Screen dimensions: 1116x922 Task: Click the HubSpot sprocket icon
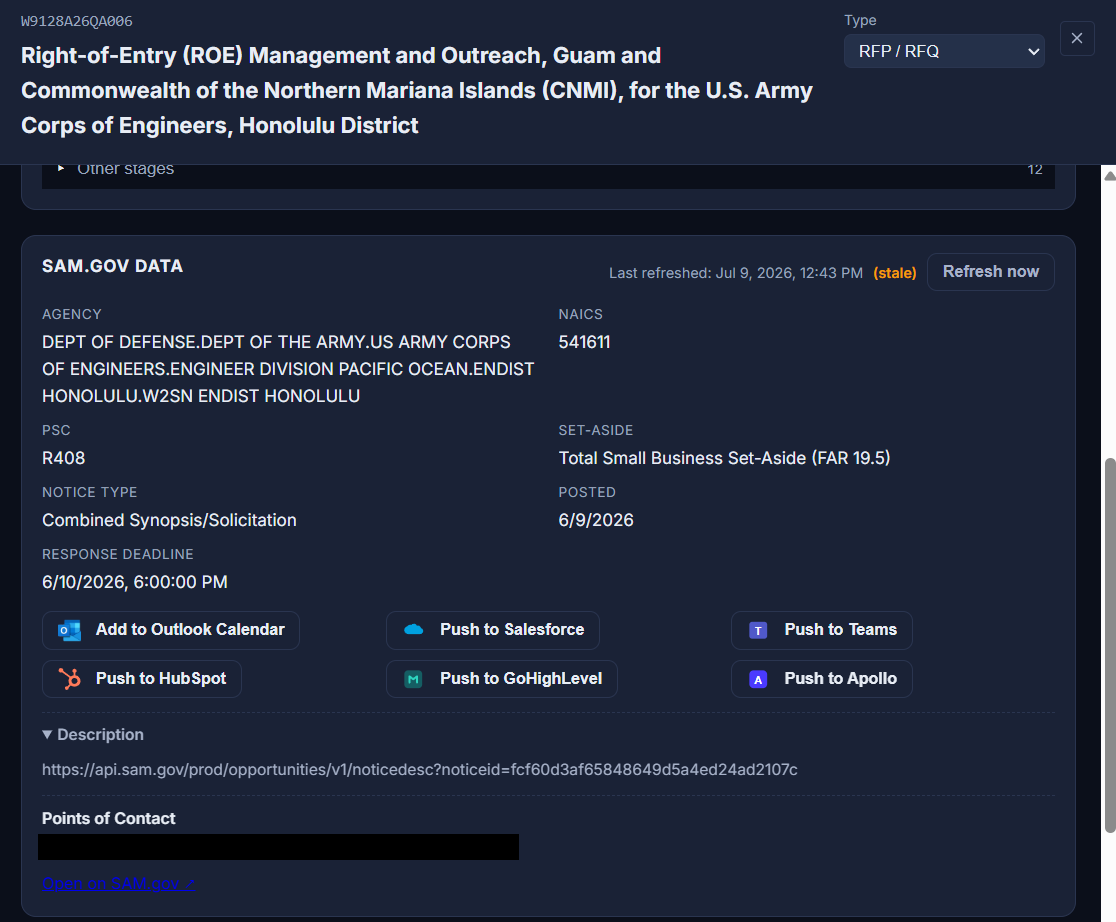tap(69, 679)
